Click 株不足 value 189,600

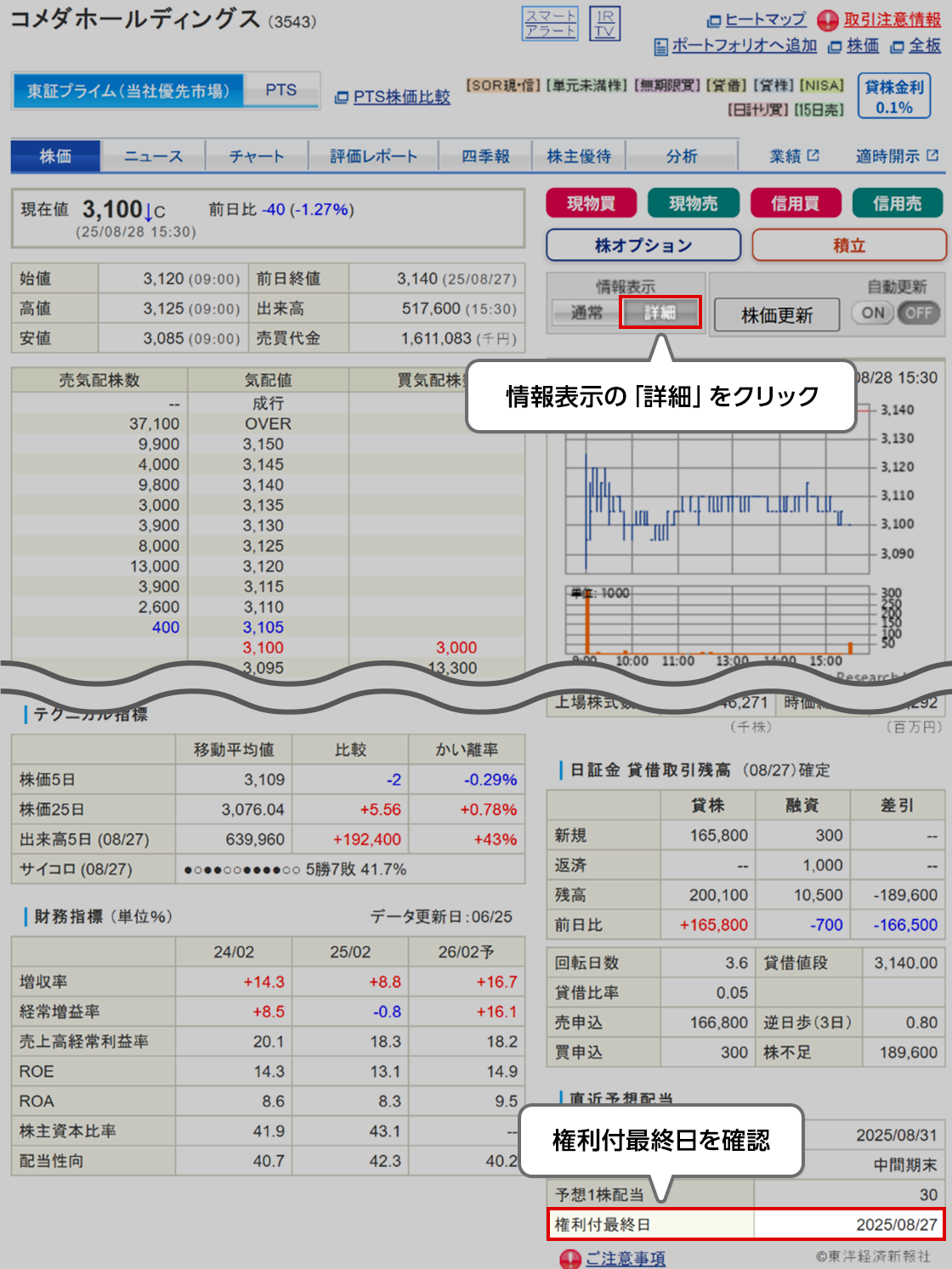point(909,1052)
